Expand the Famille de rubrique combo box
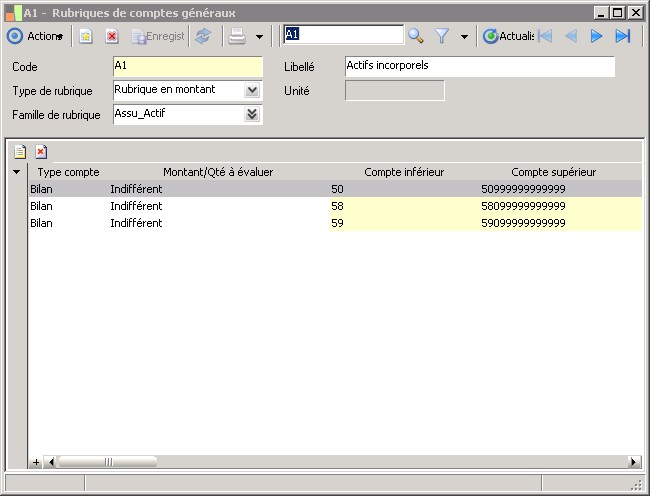The image size is (650, 496). tap(252, 114)
